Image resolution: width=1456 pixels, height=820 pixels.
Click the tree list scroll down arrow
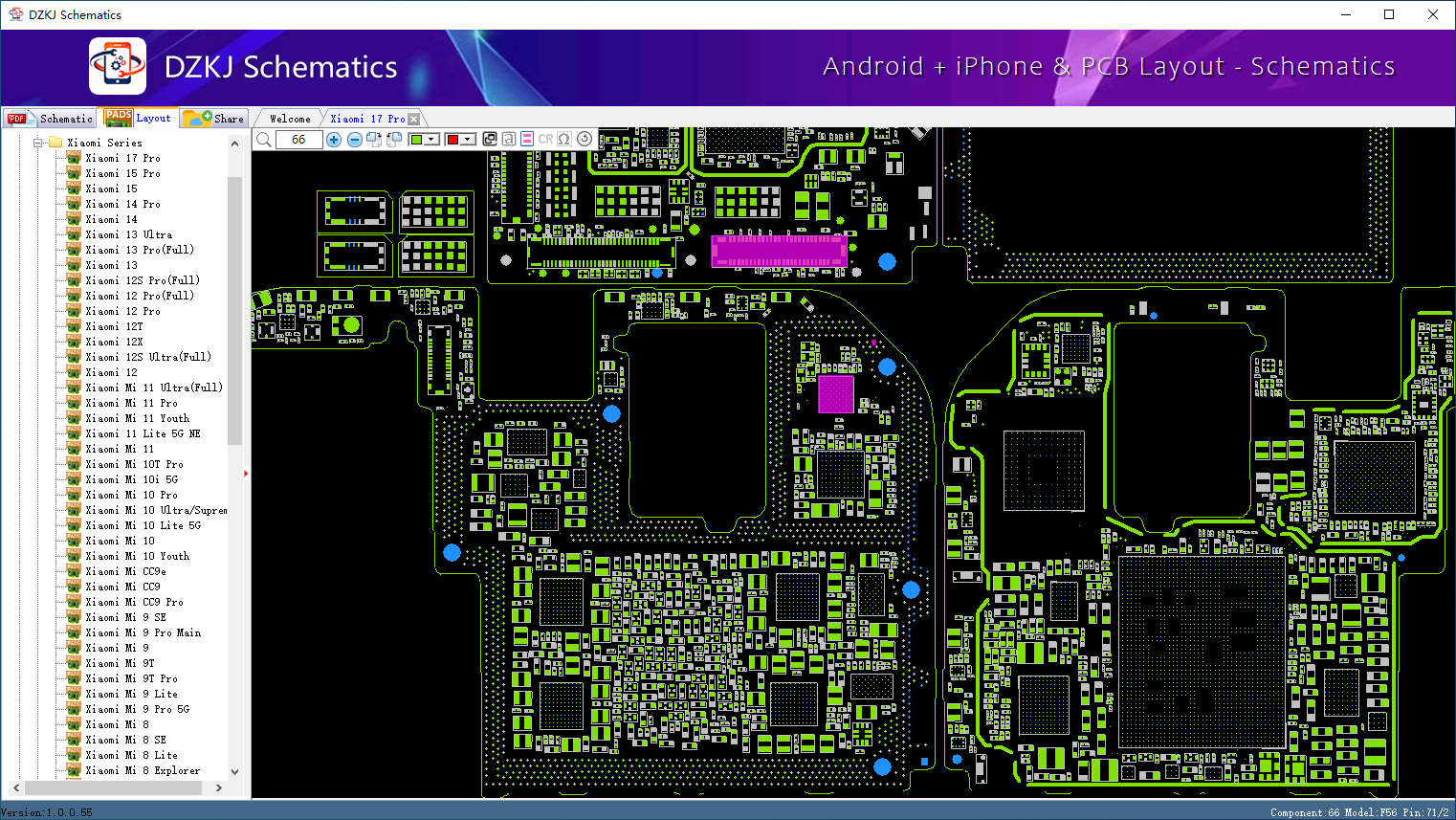tap(234, 771)
